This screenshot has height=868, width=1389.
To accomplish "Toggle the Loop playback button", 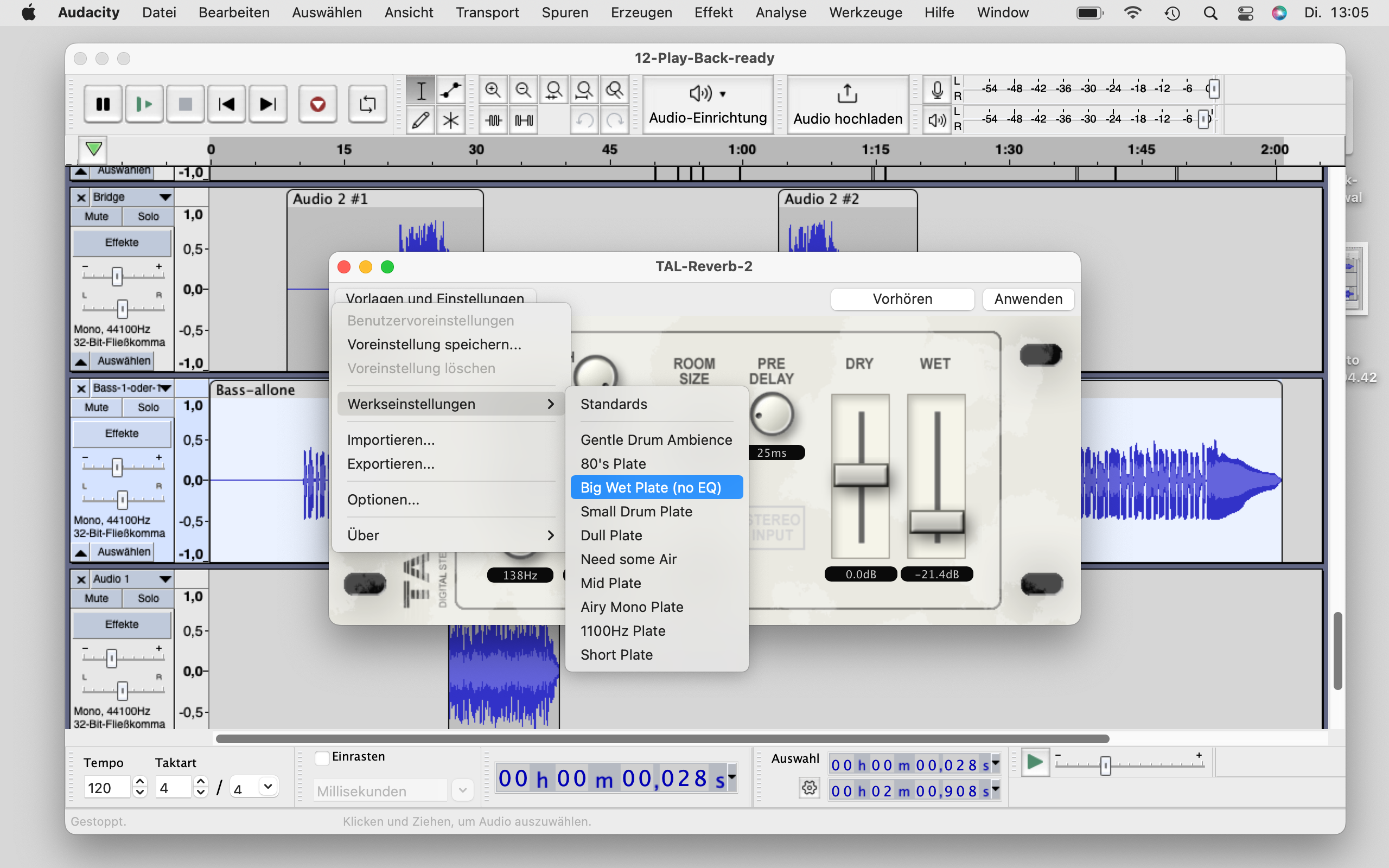I will tap(367, 104).
